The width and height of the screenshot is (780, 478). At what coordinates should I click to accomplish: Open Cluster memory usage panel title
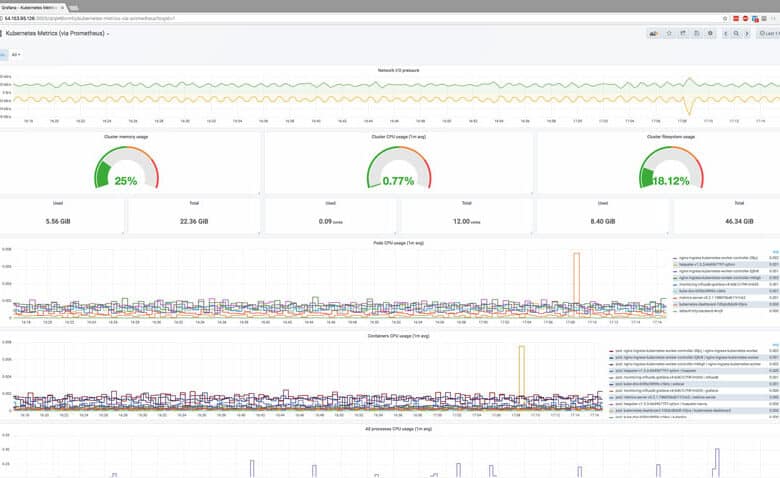126,137
